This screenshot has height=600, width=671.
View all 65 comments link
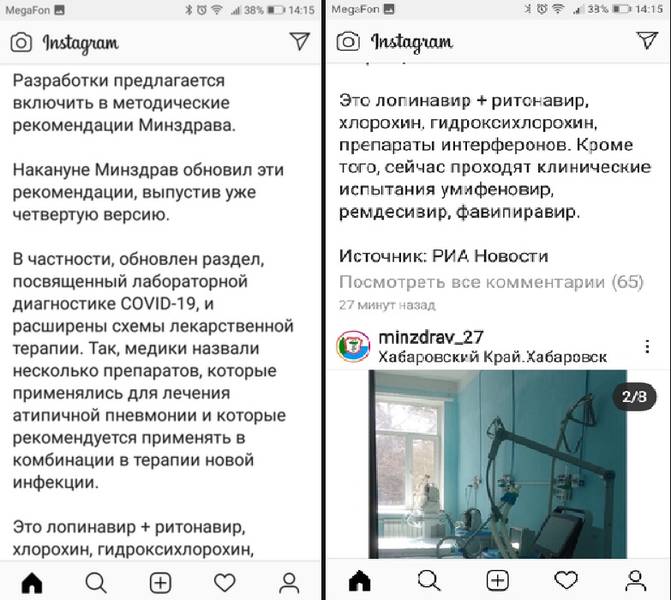(x=491, y=282)
